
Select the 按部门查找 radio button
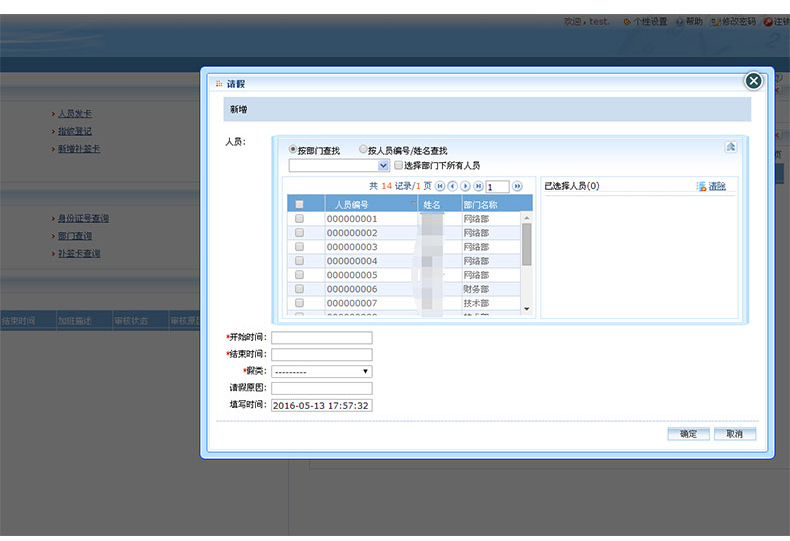click(293, 150)
